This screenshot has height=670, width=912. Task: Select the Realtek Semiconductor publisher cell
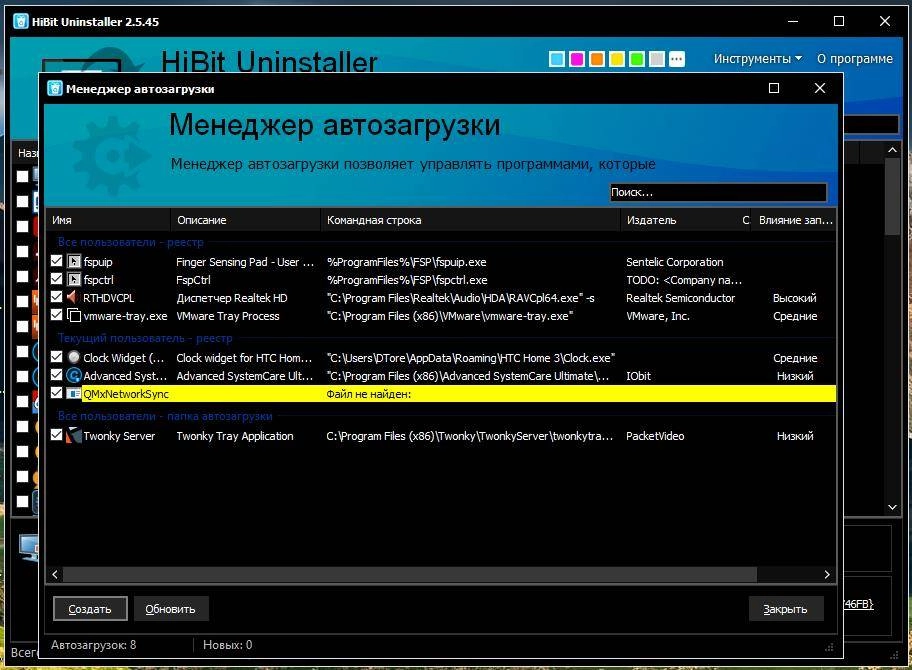coord(681,298)
